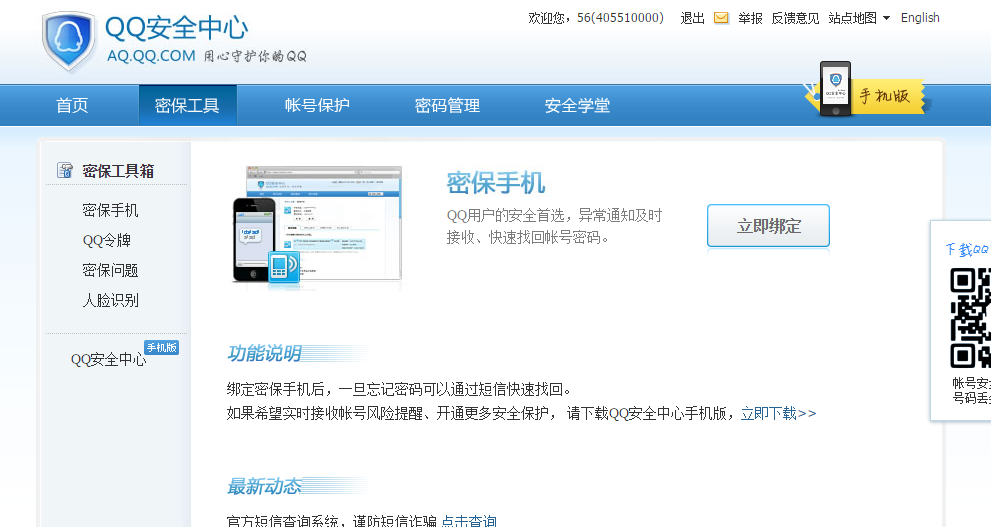Click the QQ Security Center shield logo
This screenshot has height=527, width=991.
[x=69, y=41]
